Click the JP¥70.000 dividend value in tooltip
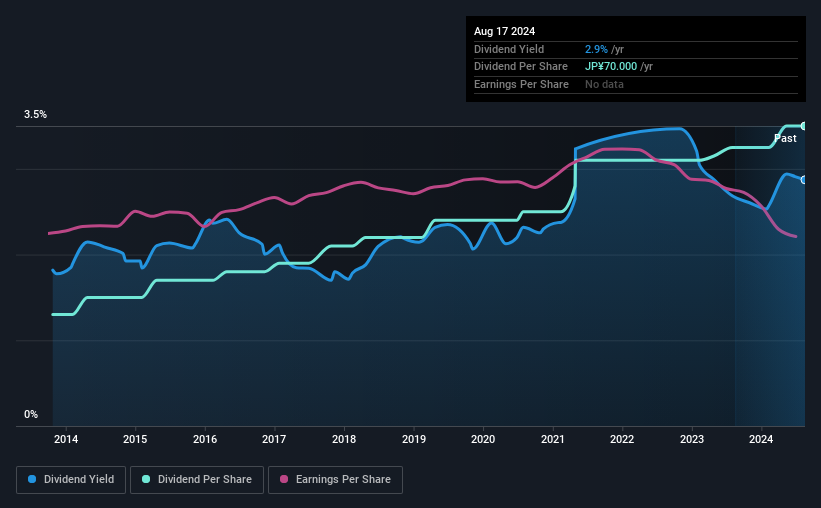821x508 pixels. 611,67
